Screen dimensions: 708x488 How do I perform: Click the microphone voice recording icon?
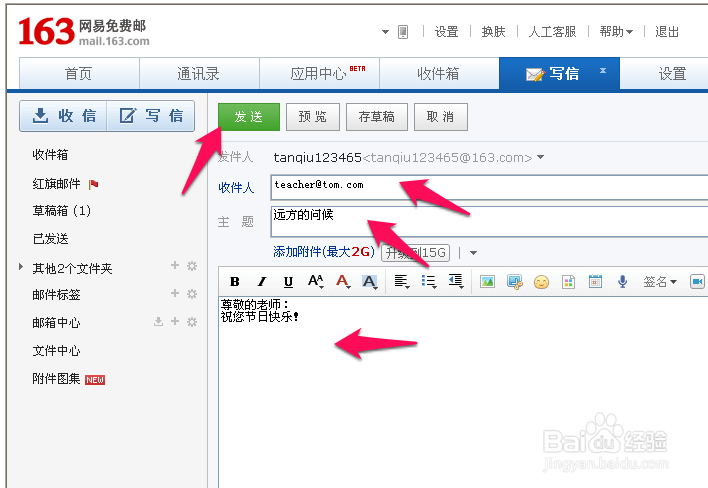pos(623,282)
